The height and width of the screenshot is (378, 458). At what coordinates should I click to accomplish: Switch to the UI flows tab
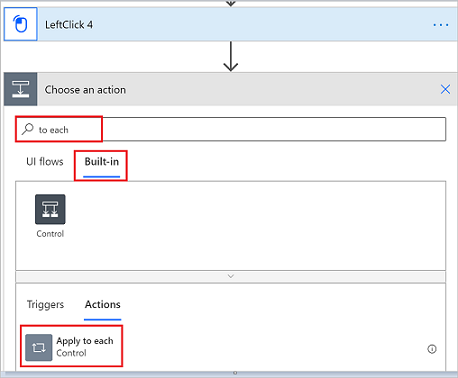pyautogui.click(x=45, y=162)
